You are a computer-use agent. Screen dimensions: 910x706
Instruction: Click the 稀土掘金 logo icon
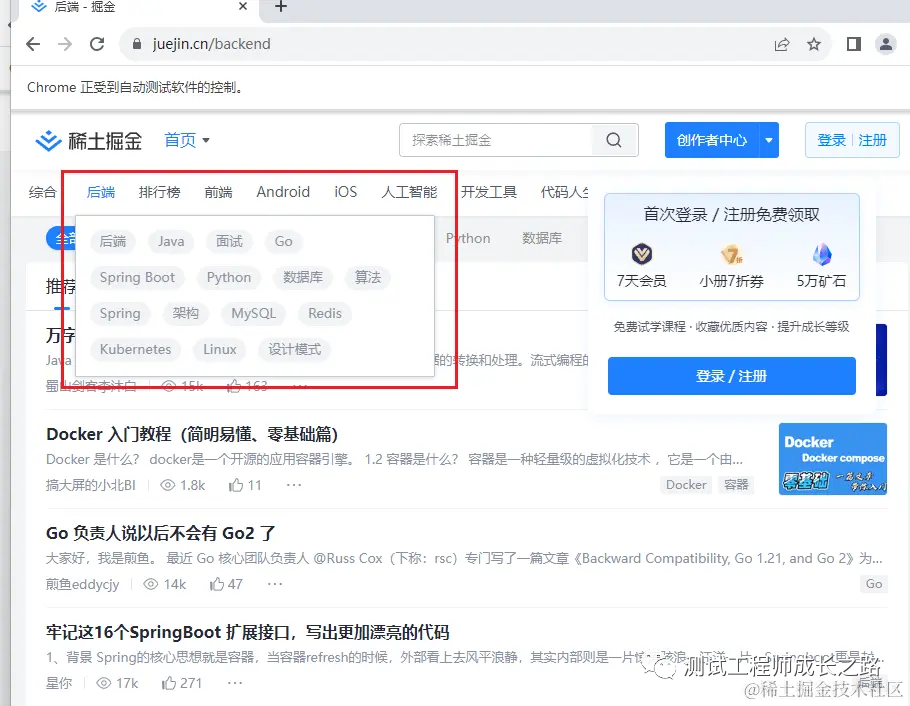click(47, 140)
